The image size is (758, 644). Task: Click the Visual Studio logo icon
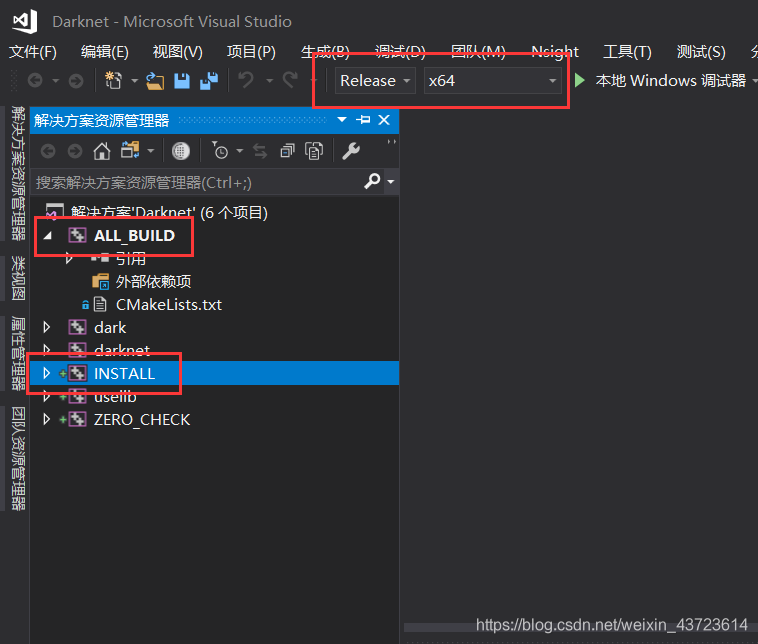click(x=25, y=21)
